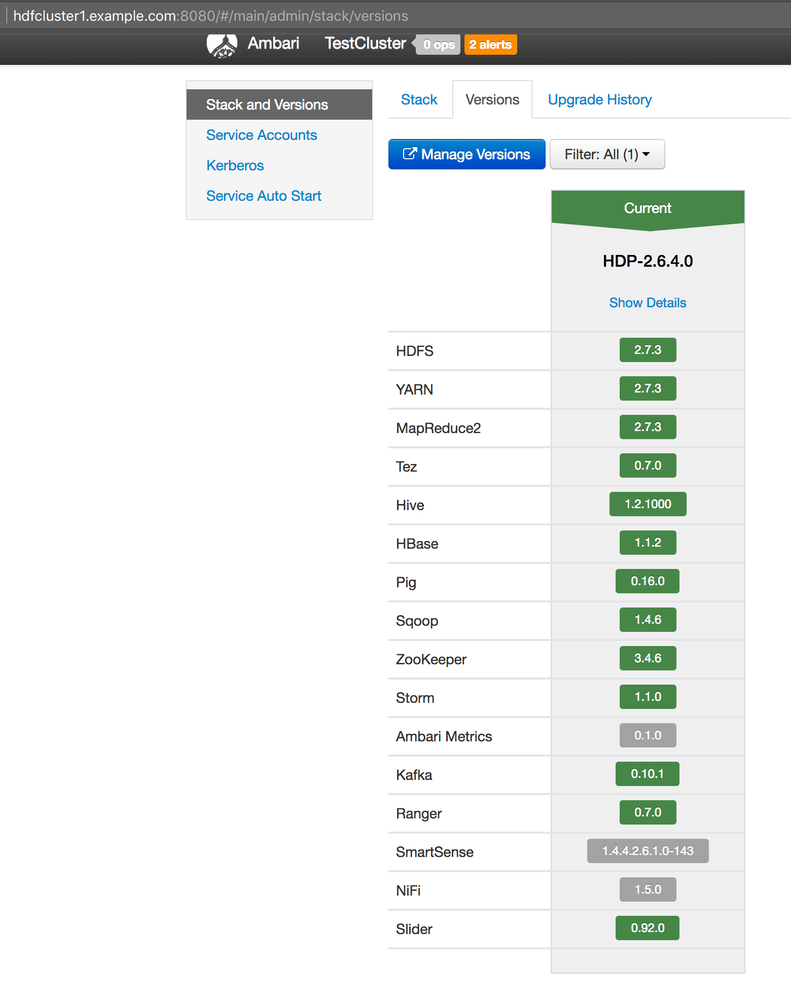
Task: Click the Kafka row label
Action: pos(414,775)
